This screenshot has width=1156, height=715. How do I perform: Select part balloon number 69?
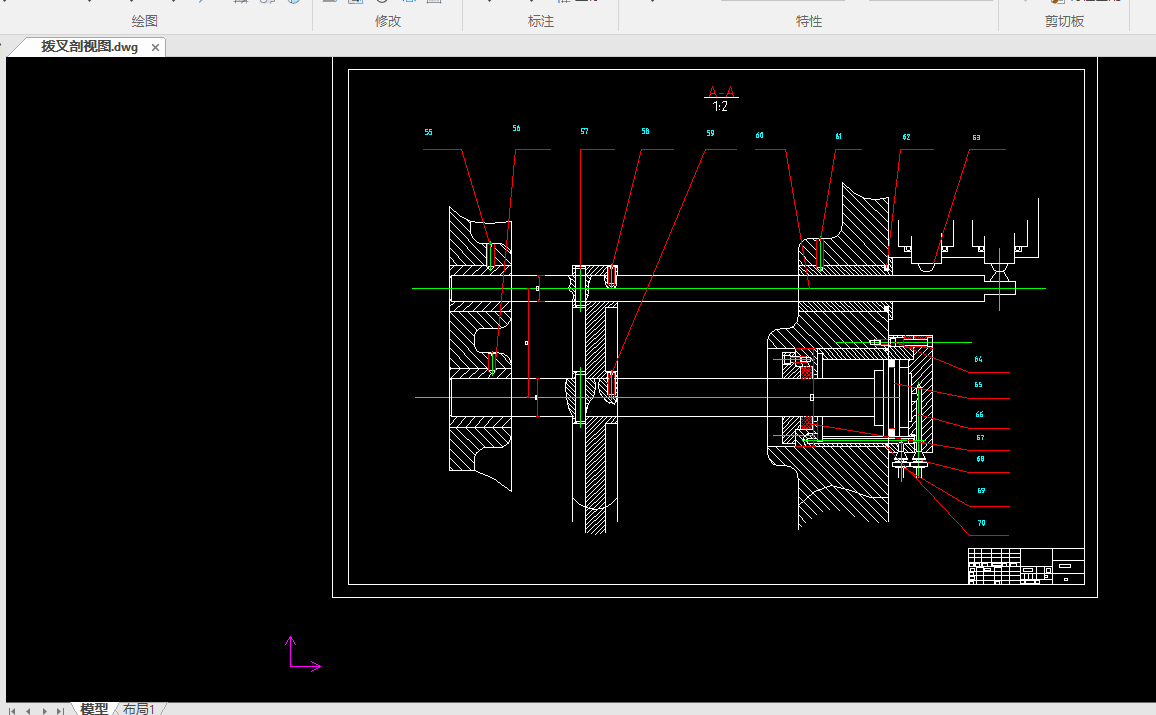pos(981,491)
